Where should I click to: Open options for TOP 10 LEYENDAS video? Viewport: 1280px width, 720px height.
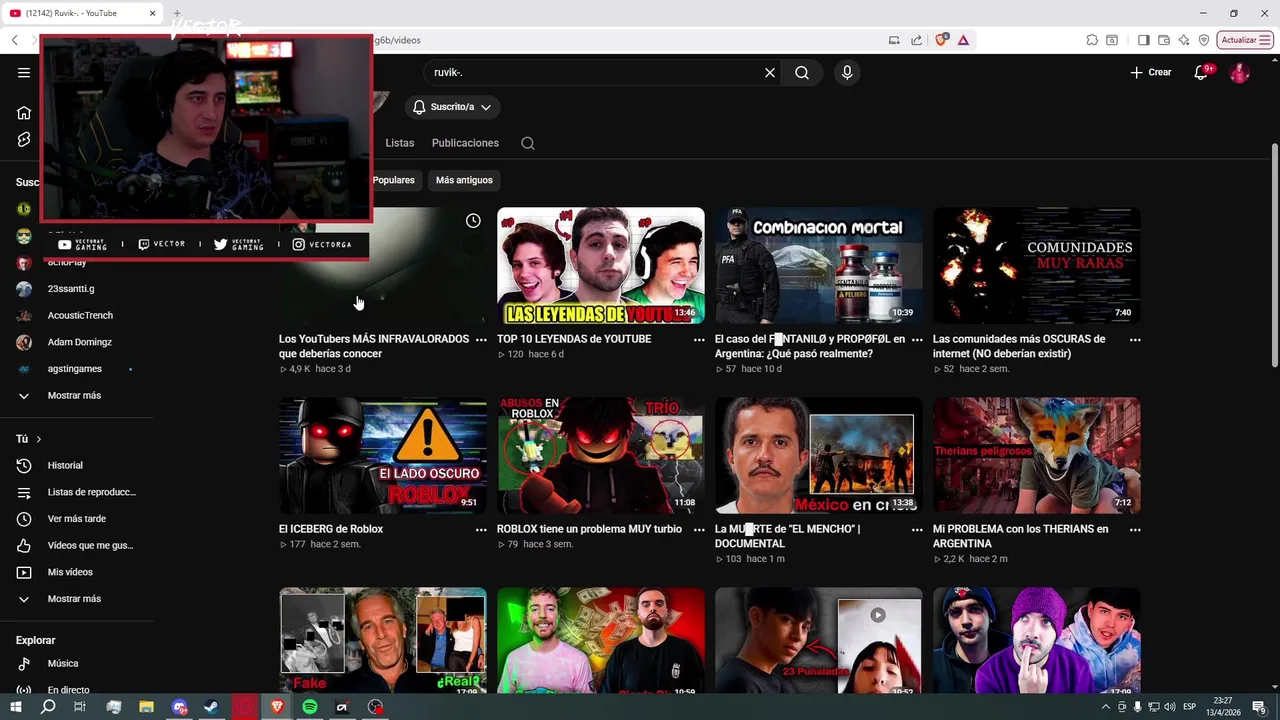699,340
